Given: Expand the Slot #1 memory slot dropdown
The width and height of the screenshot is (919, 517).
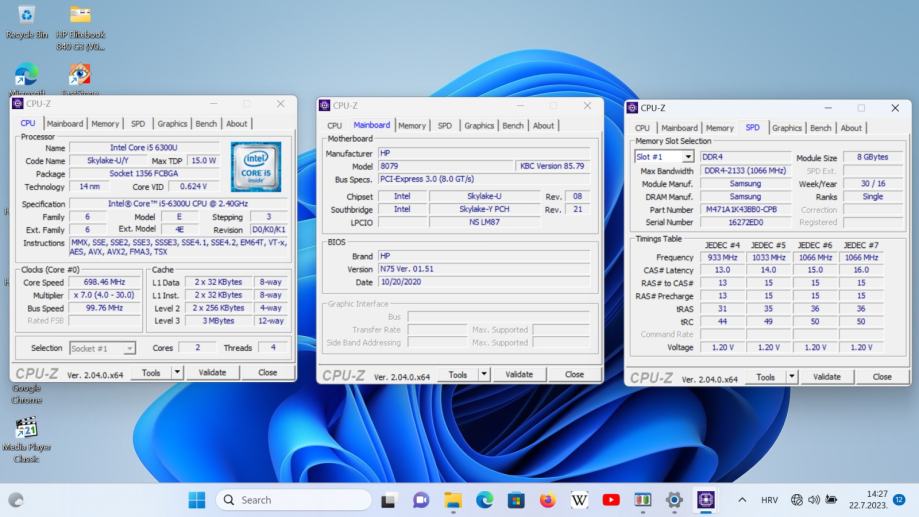Looking at the screenshot, I should [687, 157].
